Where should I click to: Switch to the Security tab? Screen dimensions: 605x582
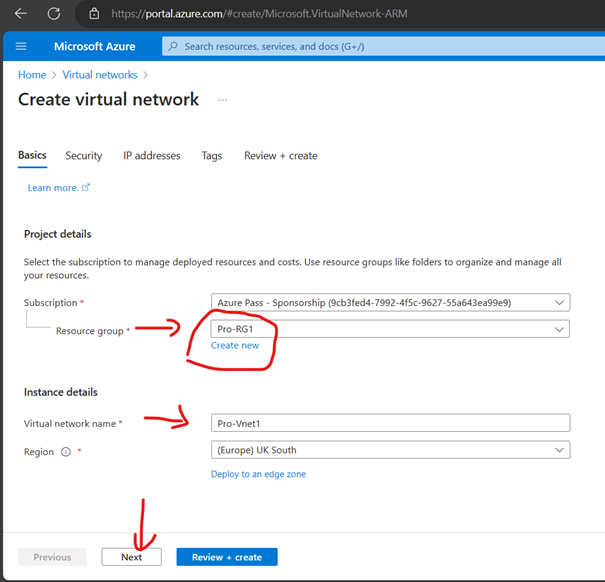point(84,156)
